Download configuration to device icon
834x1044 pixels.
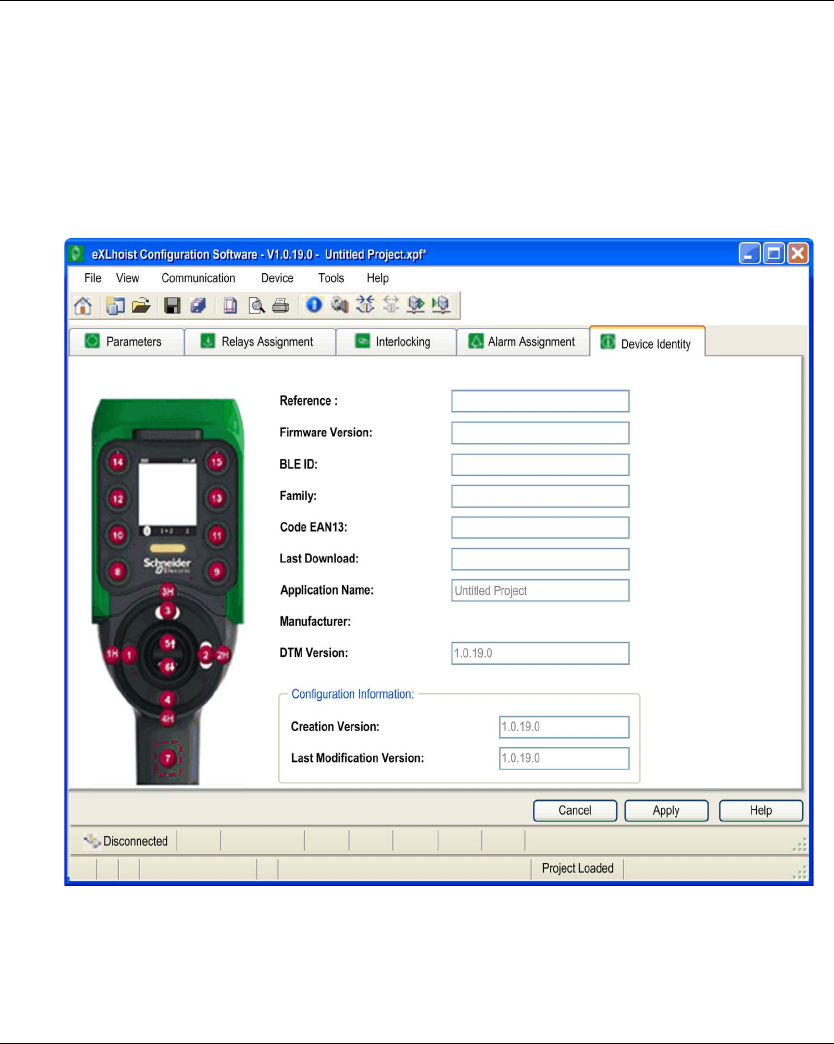416,305
